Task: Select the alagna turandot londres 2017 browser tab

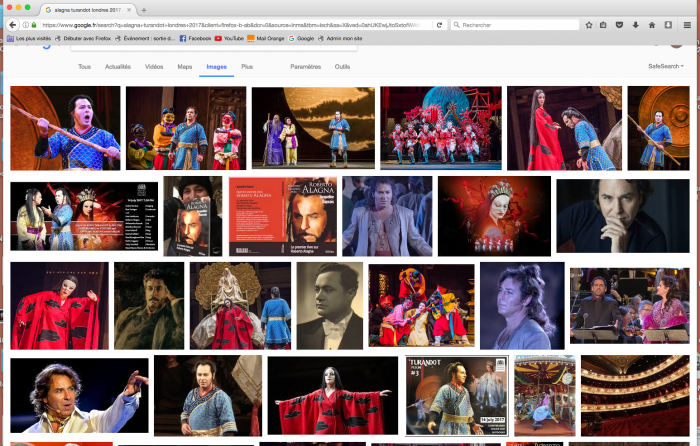Action: click(87, 10)
